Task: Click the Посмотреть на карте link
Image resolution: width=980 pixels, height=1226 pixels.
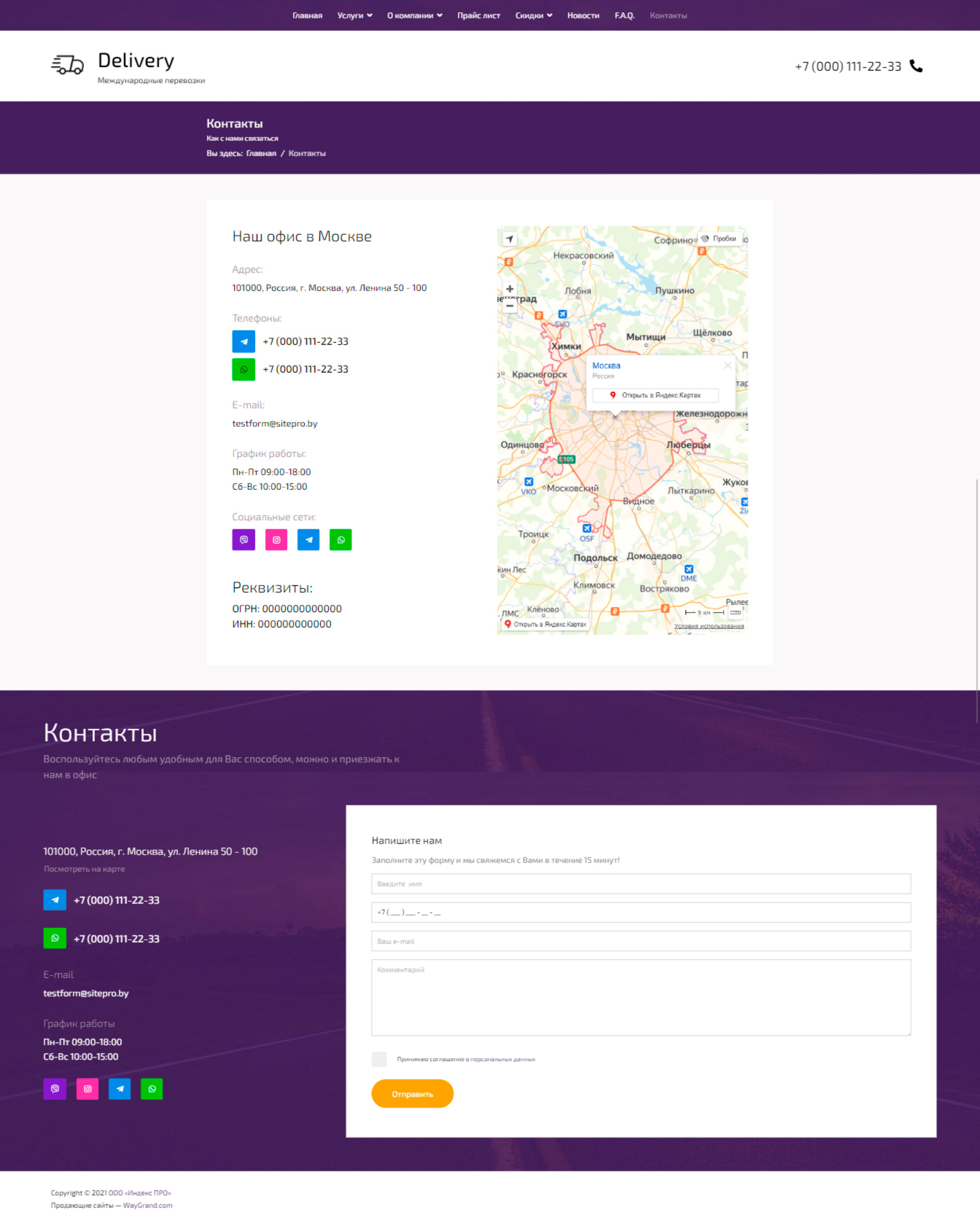Action: click(x=84, y=869)
